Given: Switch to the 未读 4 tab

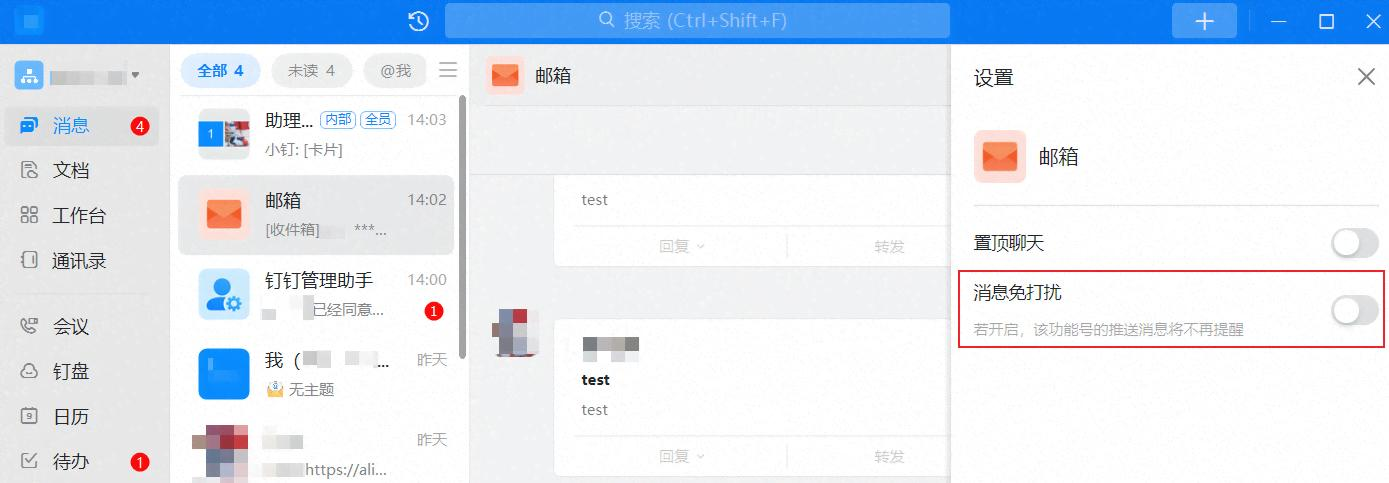Looking at the screenshot, I should 312,71.
